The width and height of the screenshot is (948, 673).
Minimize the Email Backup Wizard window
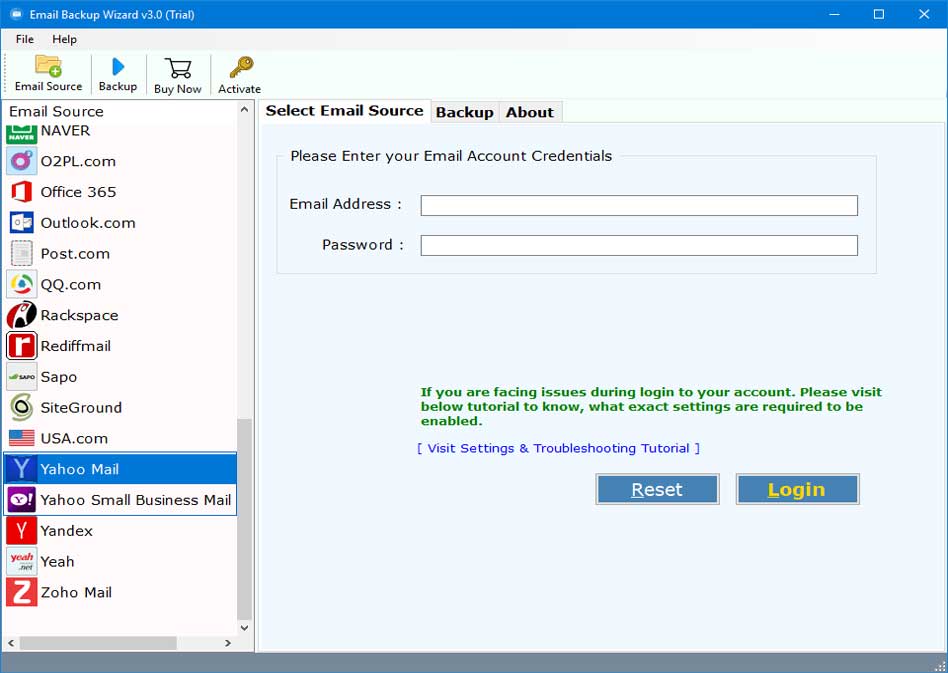pyautogui.click(x=834, y=14)
